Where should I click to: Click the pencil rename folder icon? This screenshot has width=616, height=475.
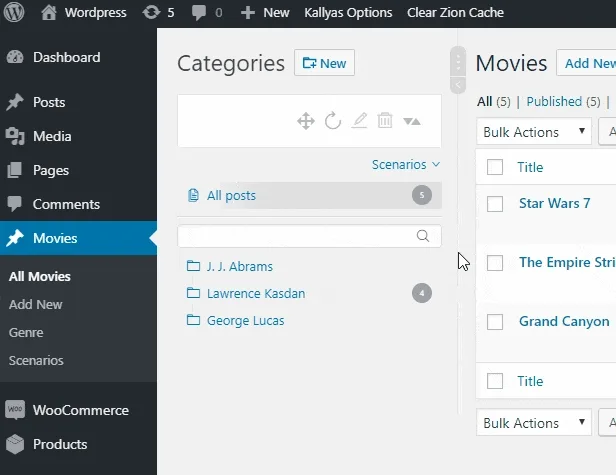[359, 121]
